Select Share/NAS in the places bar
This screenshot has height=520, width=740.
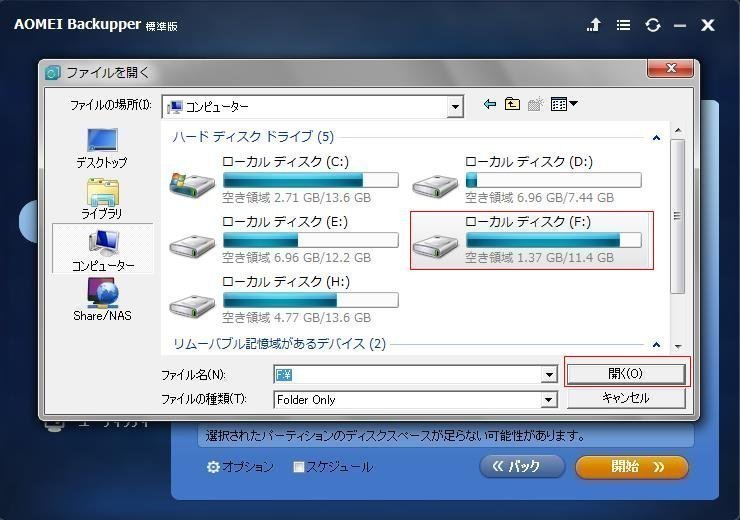click(102, 300)
